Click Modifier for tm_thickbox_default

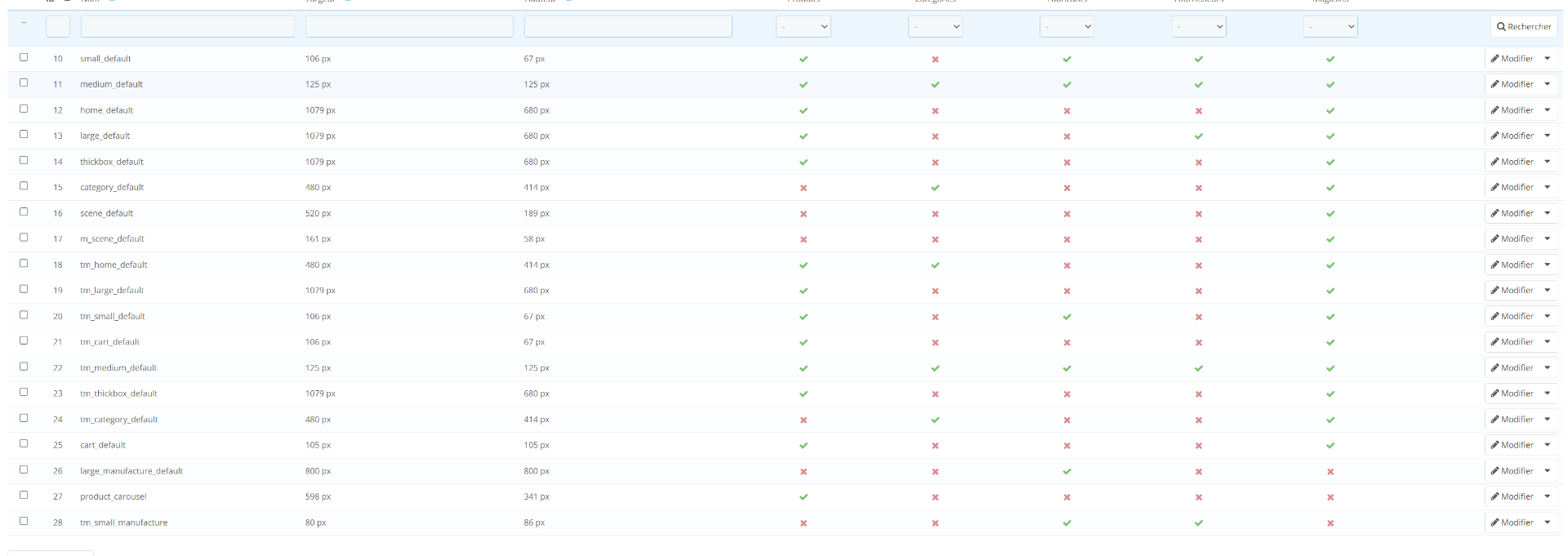(x=1512, y=394)
